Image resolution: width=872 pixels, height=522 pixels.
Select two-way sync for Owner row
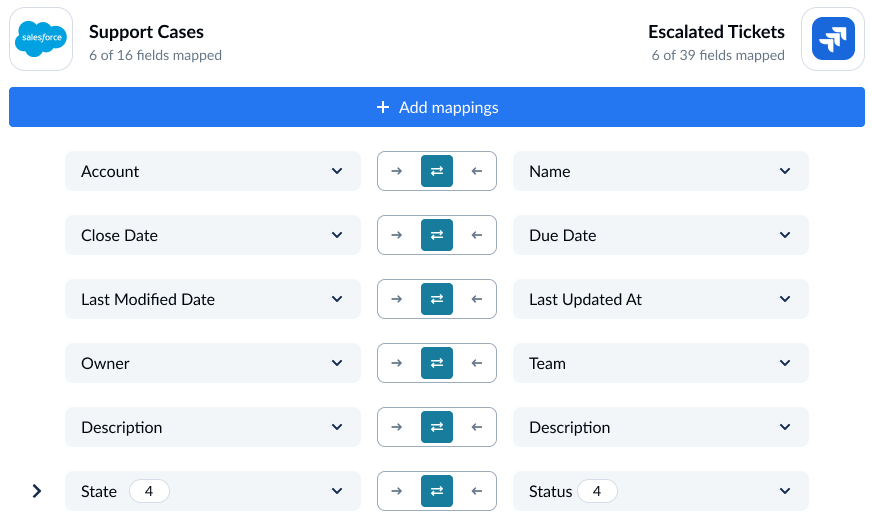click(437, 363)
